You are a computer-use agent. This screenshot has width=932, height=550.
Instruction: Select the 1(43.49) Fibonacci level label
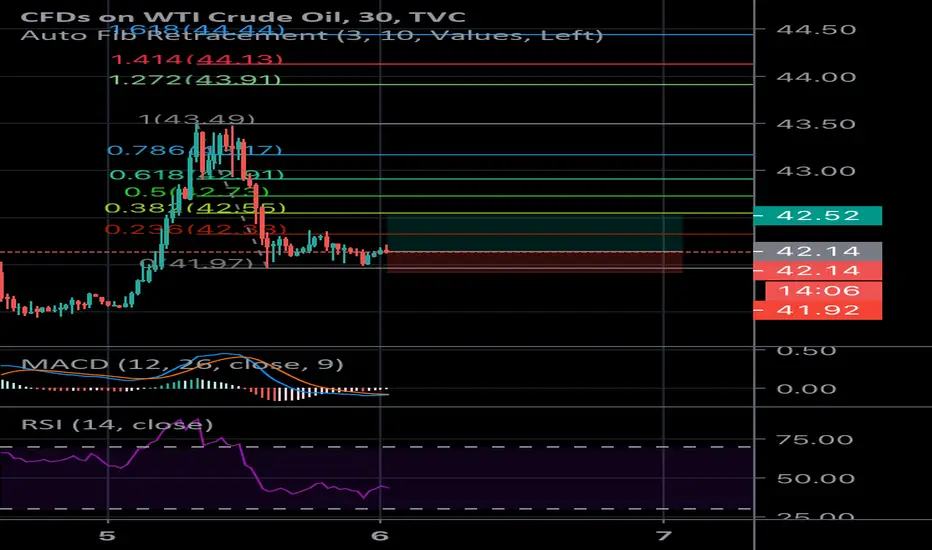[196, 119]
